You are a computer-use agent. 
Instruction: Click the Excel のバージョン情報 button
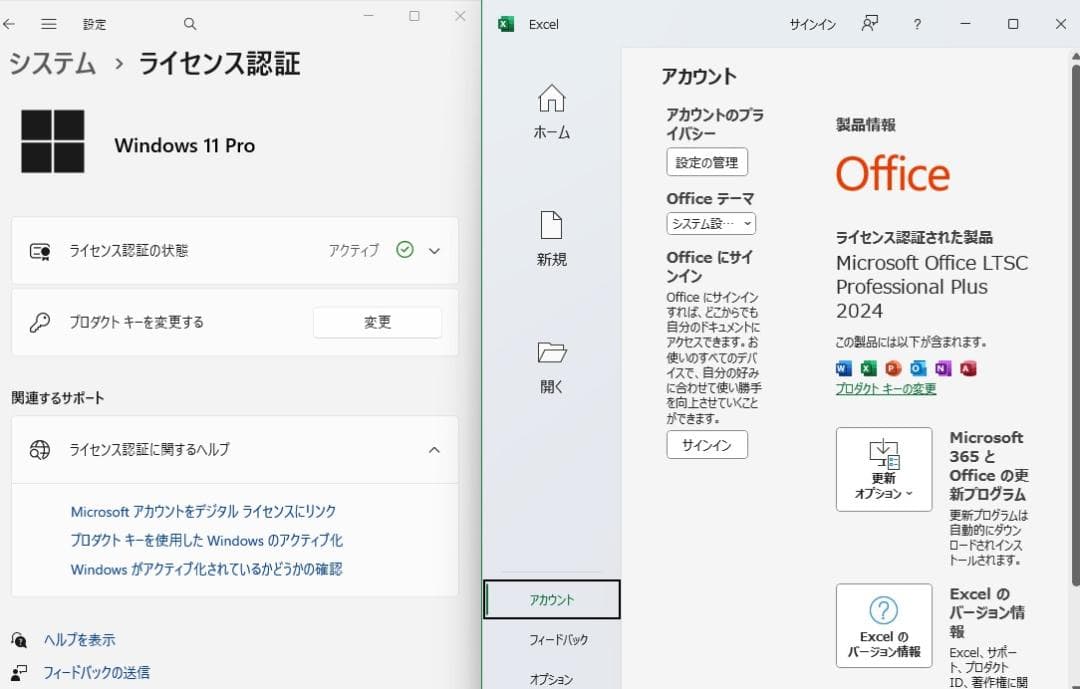tap(884, 625)
